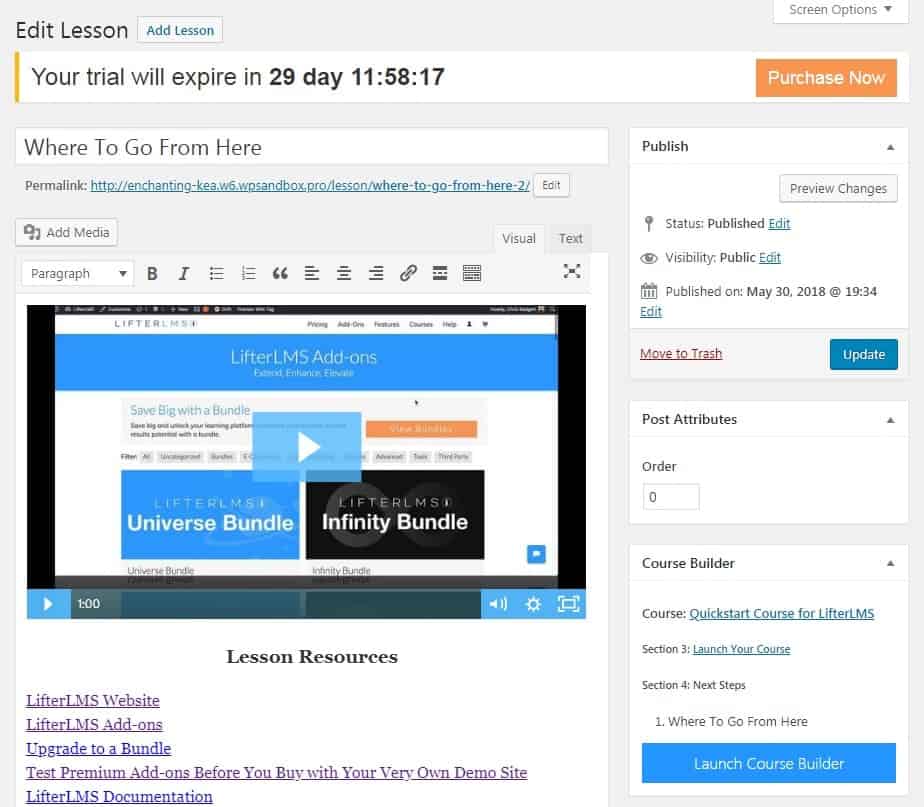Align text right

(x=376, y=273)
